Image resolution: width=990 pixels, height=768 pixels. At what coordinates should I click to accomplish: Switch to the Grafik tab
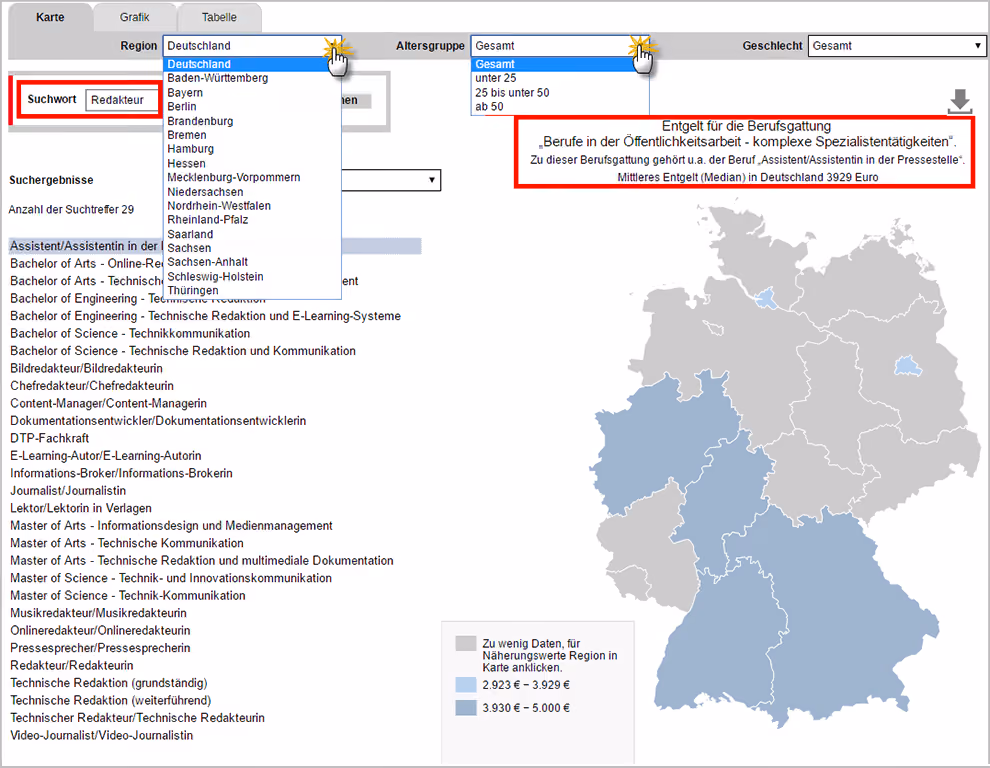point(134,17)
